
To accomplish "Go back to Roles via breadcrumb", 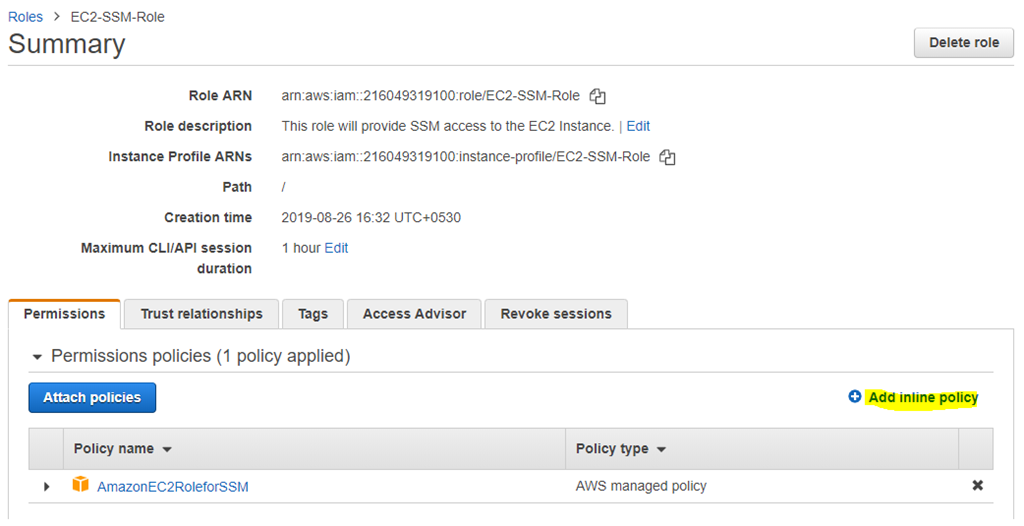I will point(25,17).
